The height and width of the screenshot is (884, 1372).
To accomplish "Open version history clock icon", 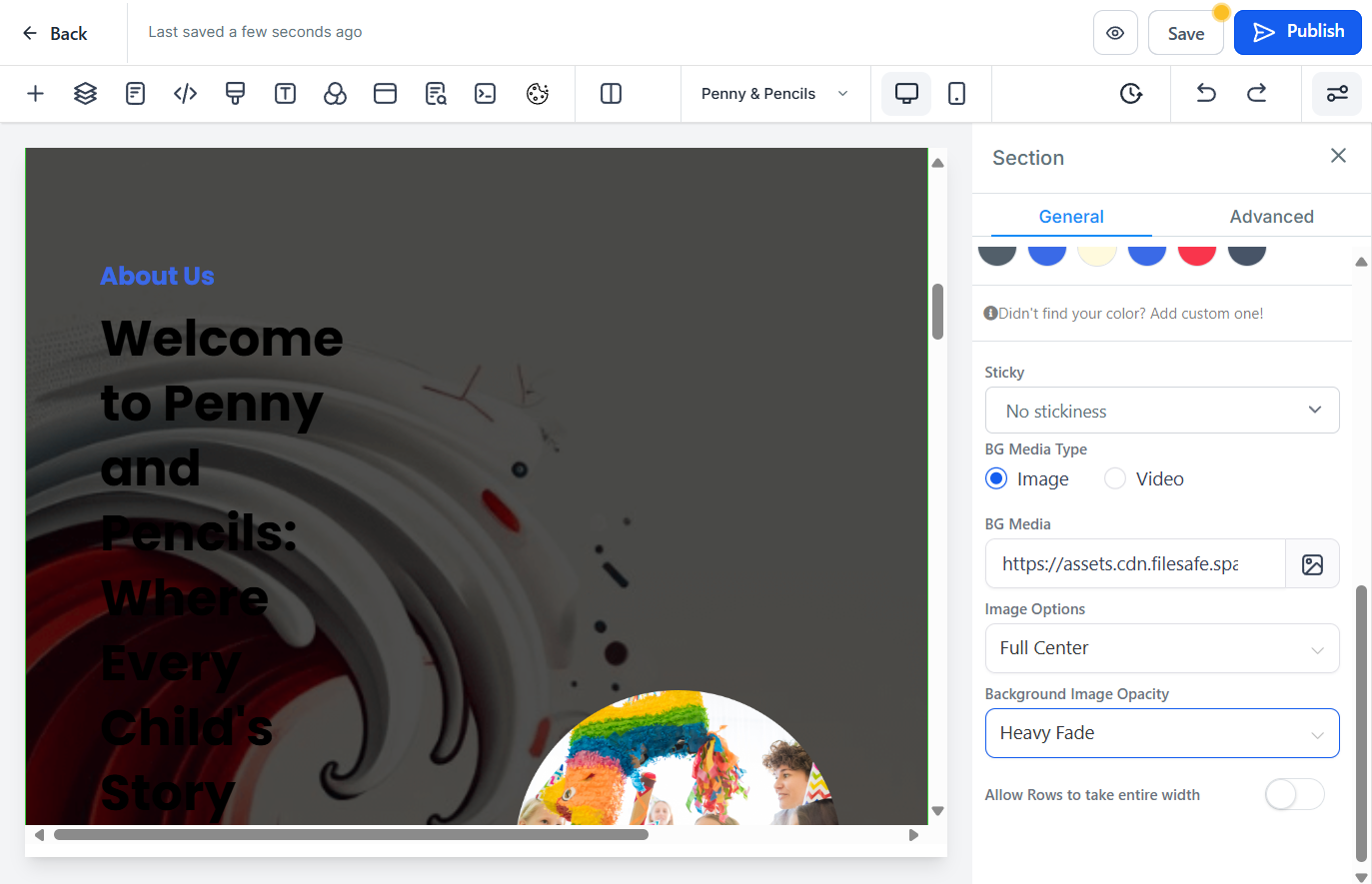I will pos(1130,94).
